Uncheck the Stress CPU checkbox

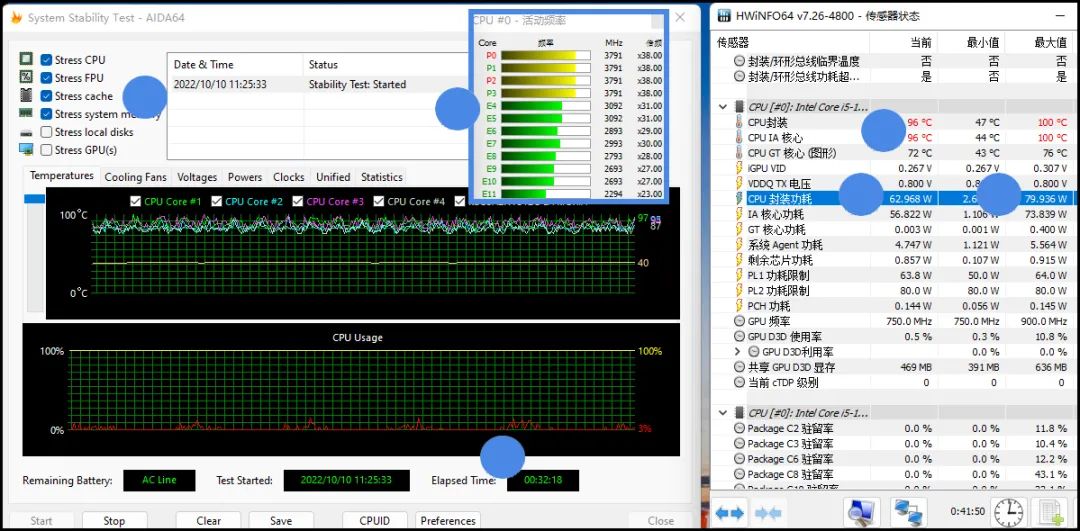[46, 60]
